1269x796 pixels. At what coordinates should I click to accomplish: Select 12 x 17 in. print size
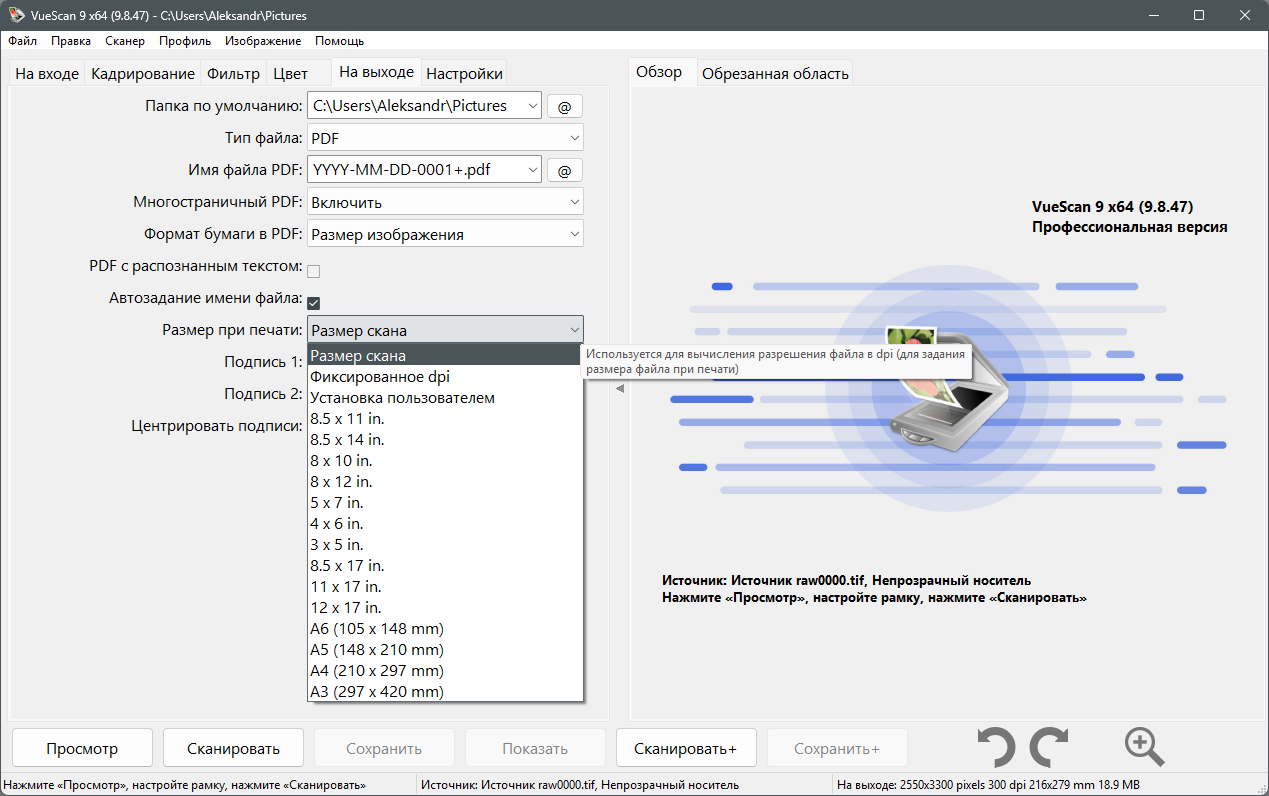click(x=445, y=608)
